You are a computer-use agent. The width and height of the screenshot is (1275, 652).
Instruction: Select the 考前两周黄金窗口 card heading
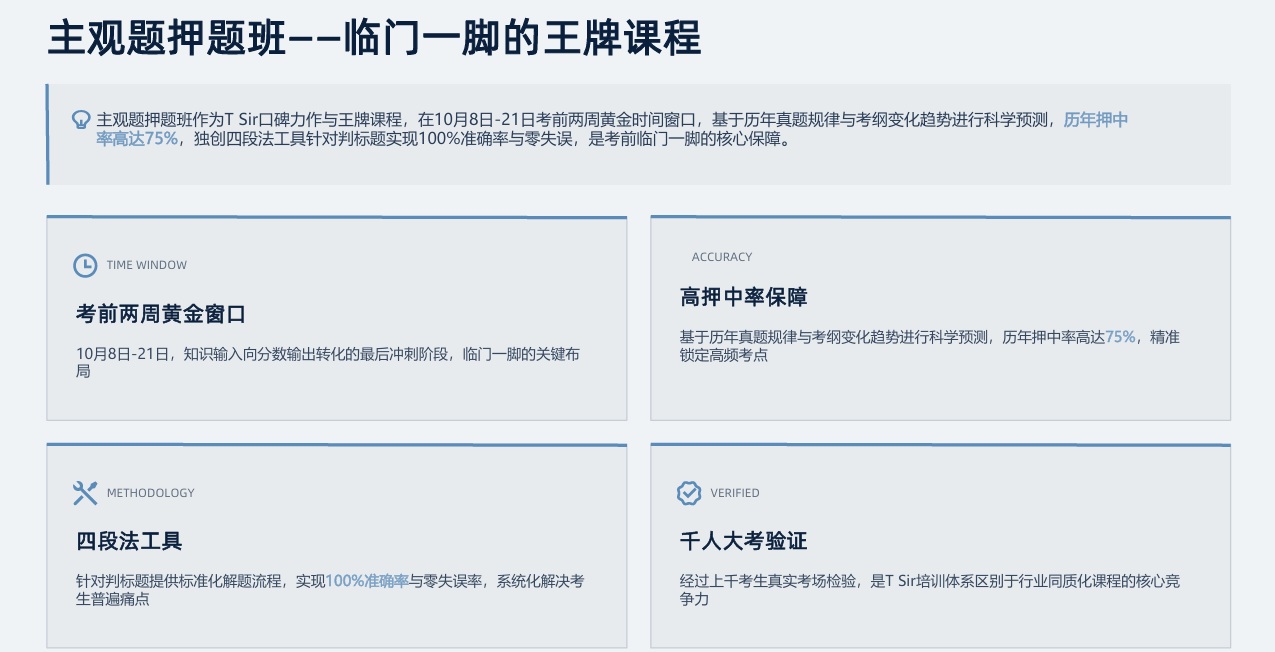point(161,314)
